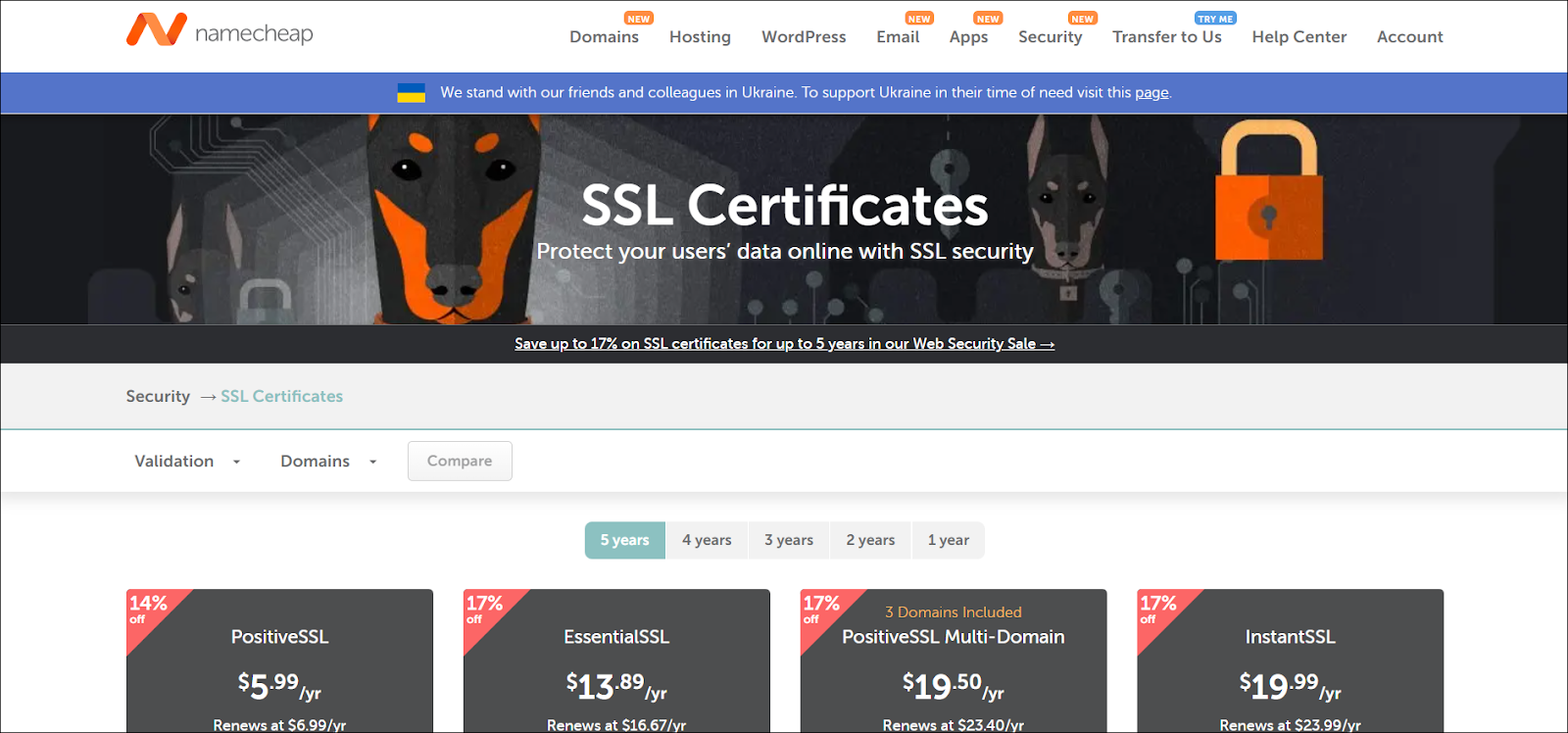Select the 3 years pricing tab
This screenshot has width=1568, height=733.
pos(789,540)
